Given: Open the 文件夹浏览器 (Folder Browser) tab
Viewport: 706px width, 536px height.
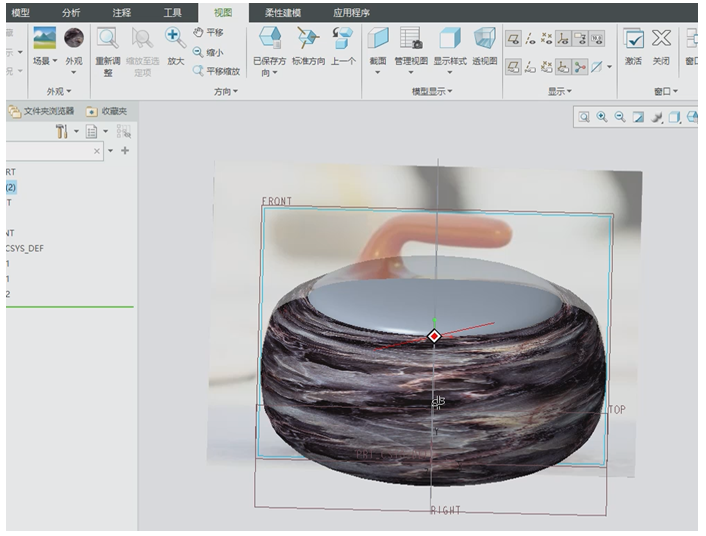Looking at the screenshot, I should point(43,111).
